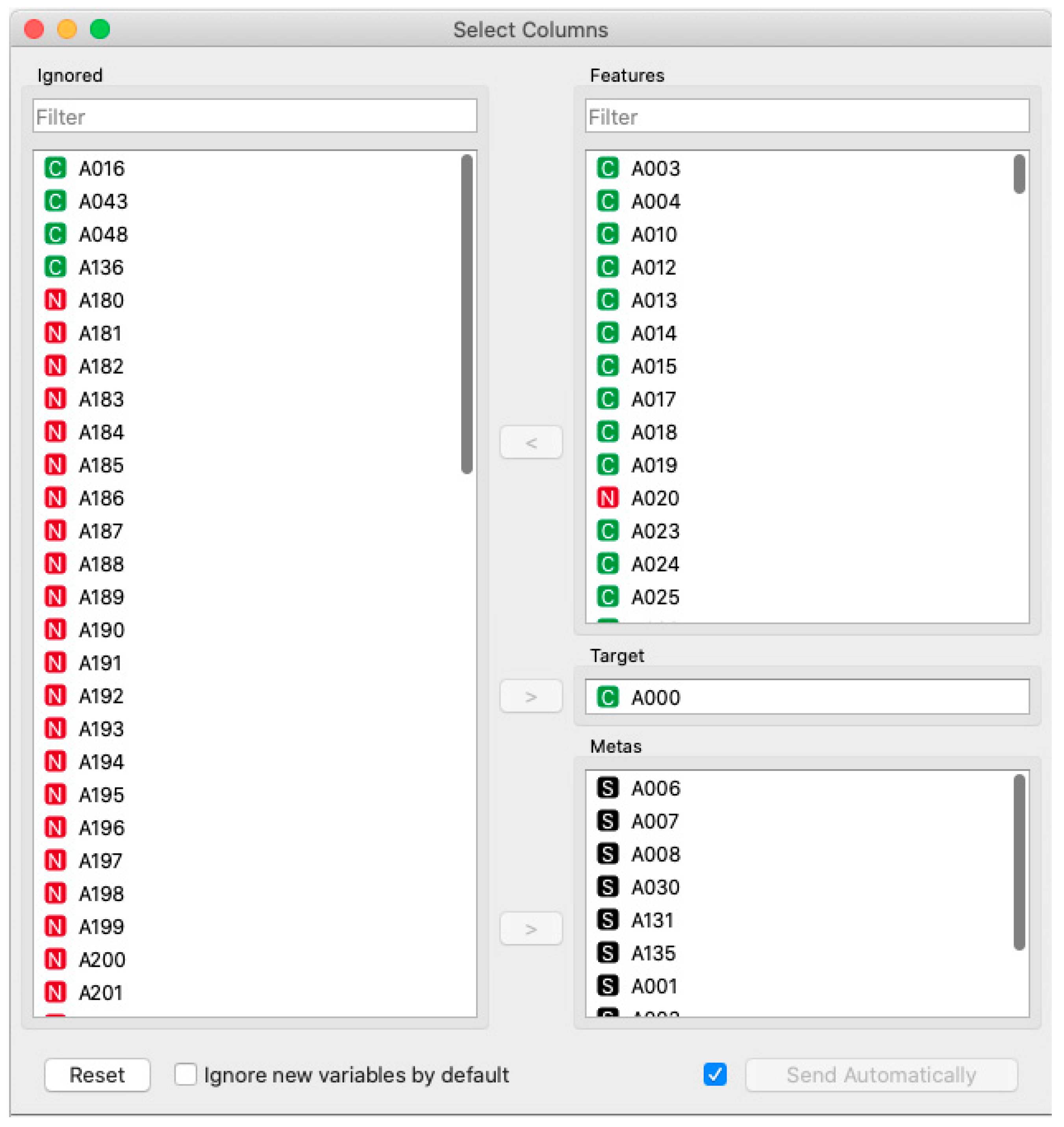Focus the Ignored list filter field
Image resolution: width=1064 pixels, height=1127 pixels.
255,117
